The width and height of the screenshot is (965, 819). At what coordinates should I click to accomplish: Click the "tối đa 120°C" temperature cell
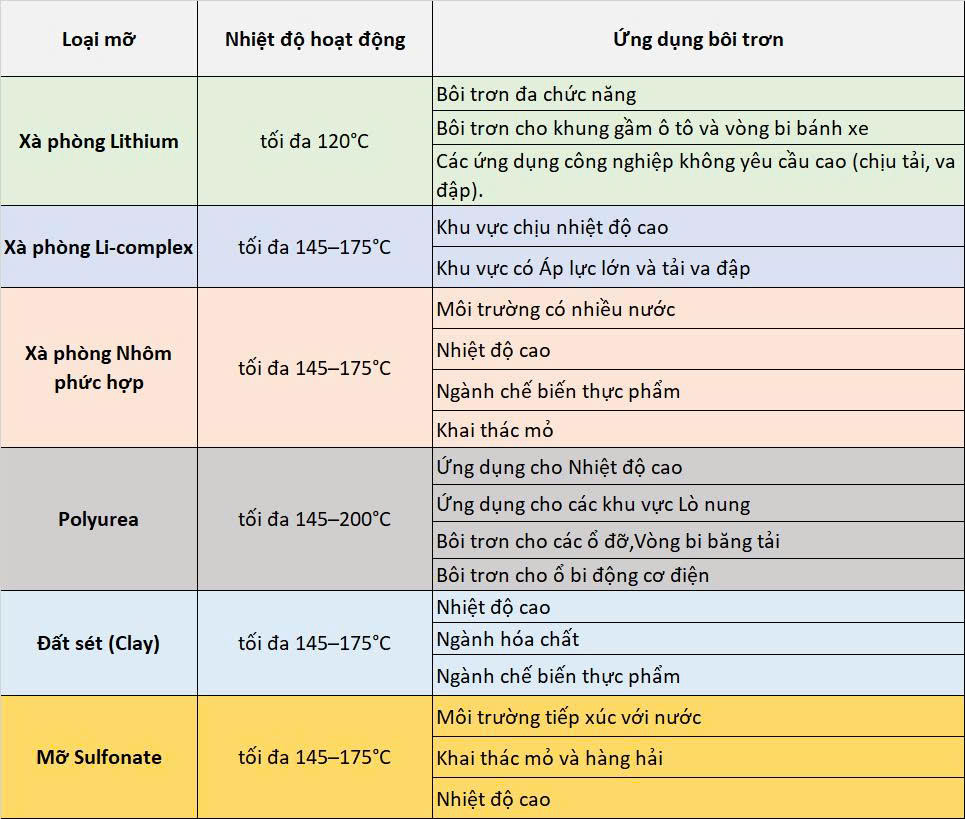pyautogui.click(x=315, y=141)
